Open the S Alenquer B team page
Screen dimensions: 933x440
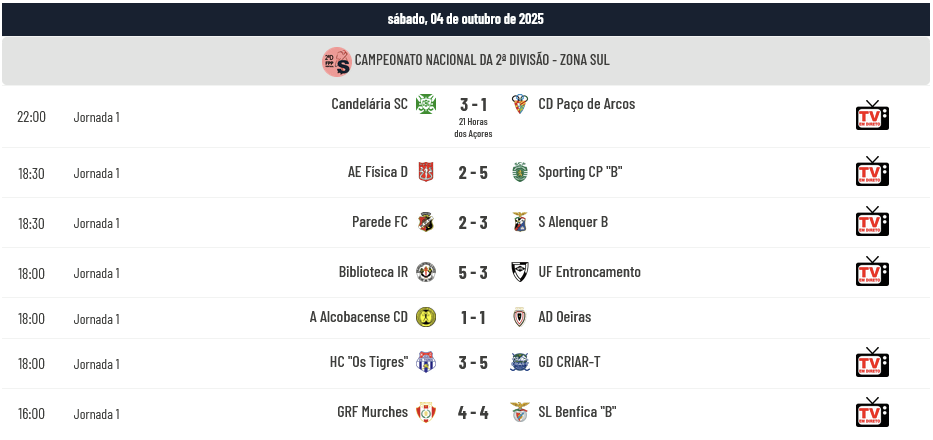[x=572, y=222]
